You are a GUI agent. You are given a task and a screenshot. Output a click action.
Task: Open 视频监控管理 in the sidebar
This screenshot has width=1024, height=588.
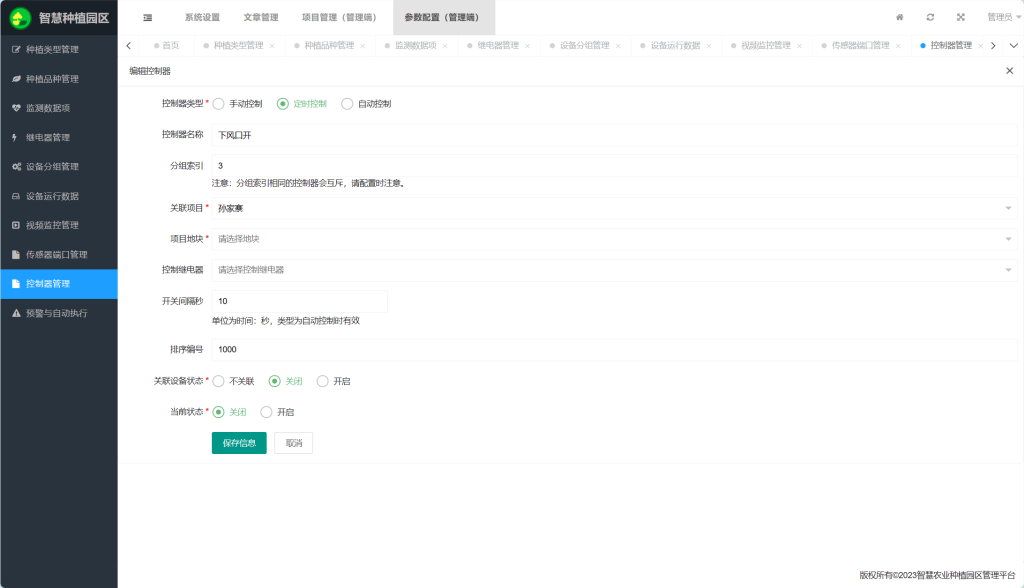click(x=52, y=225)
